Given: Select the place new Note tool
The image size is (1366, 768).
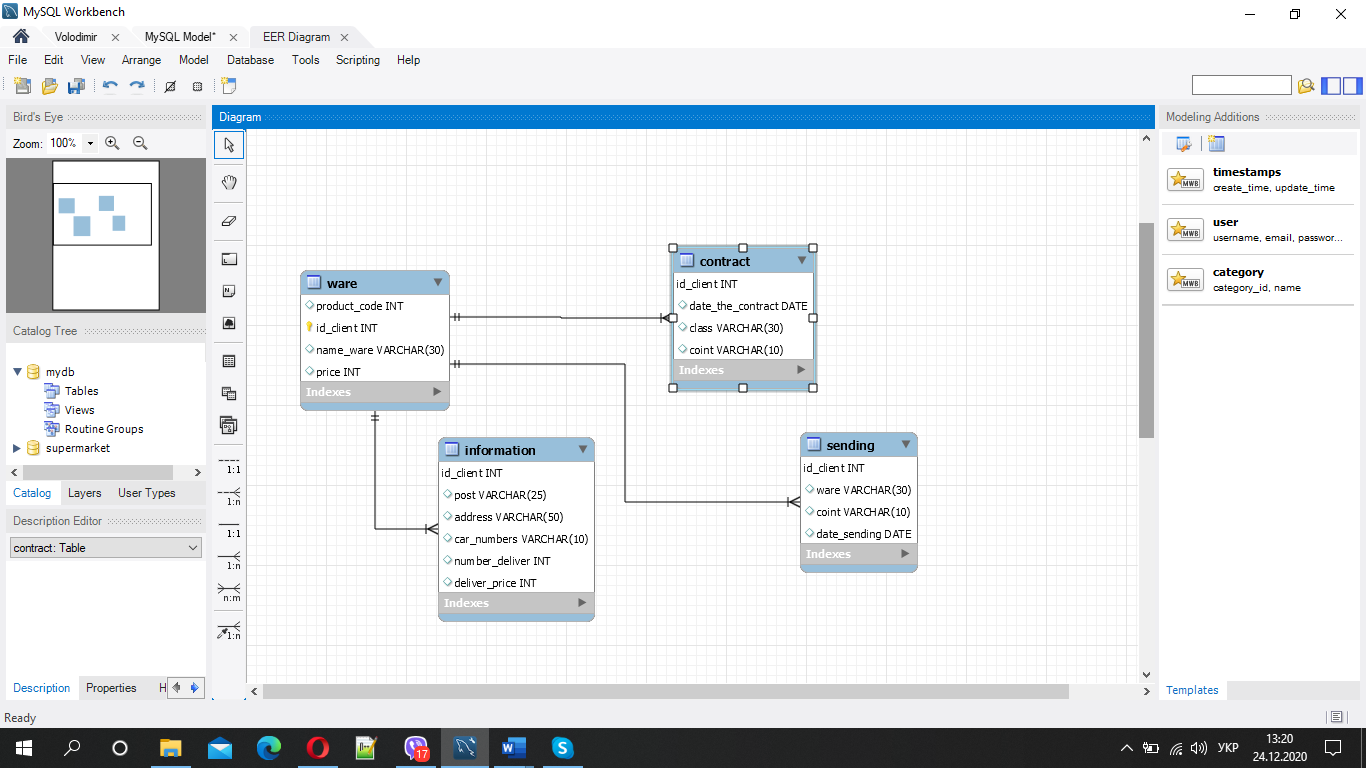Looking at the screenshot, I should (x=229, y=291).
